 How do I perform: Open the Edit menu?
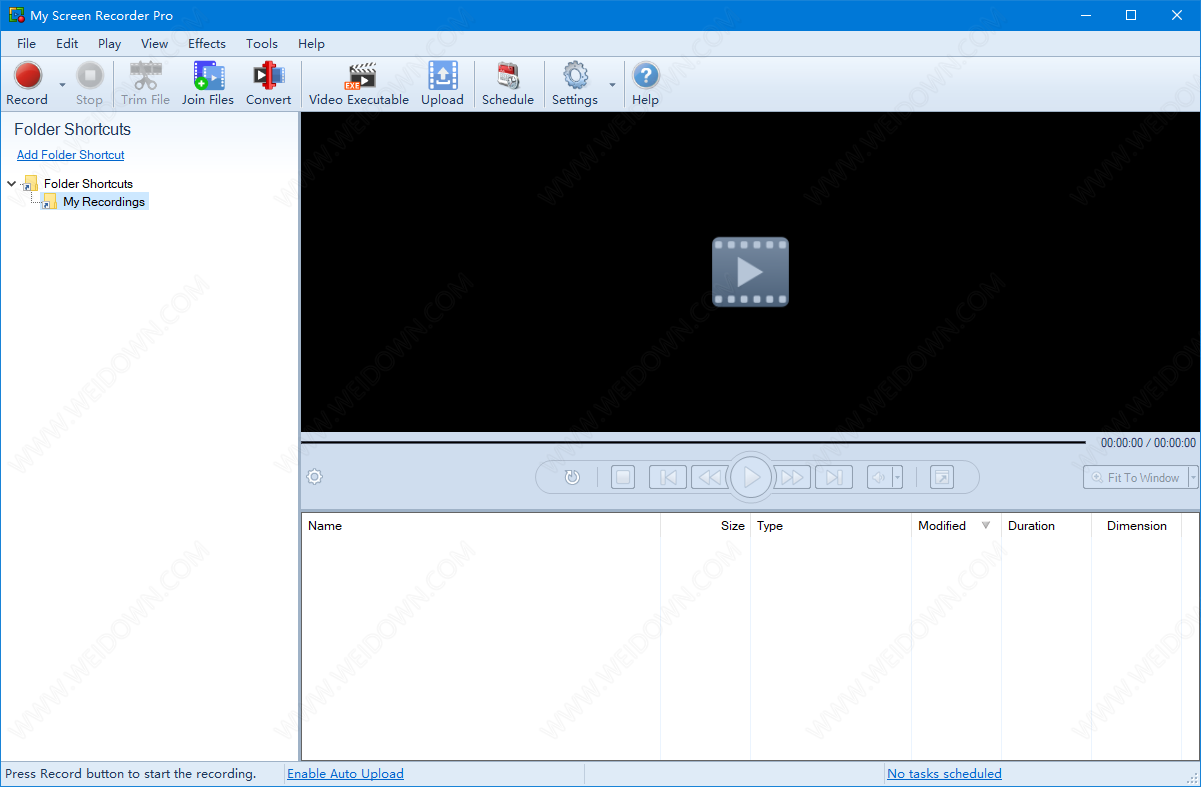click(x=67, y=43)
